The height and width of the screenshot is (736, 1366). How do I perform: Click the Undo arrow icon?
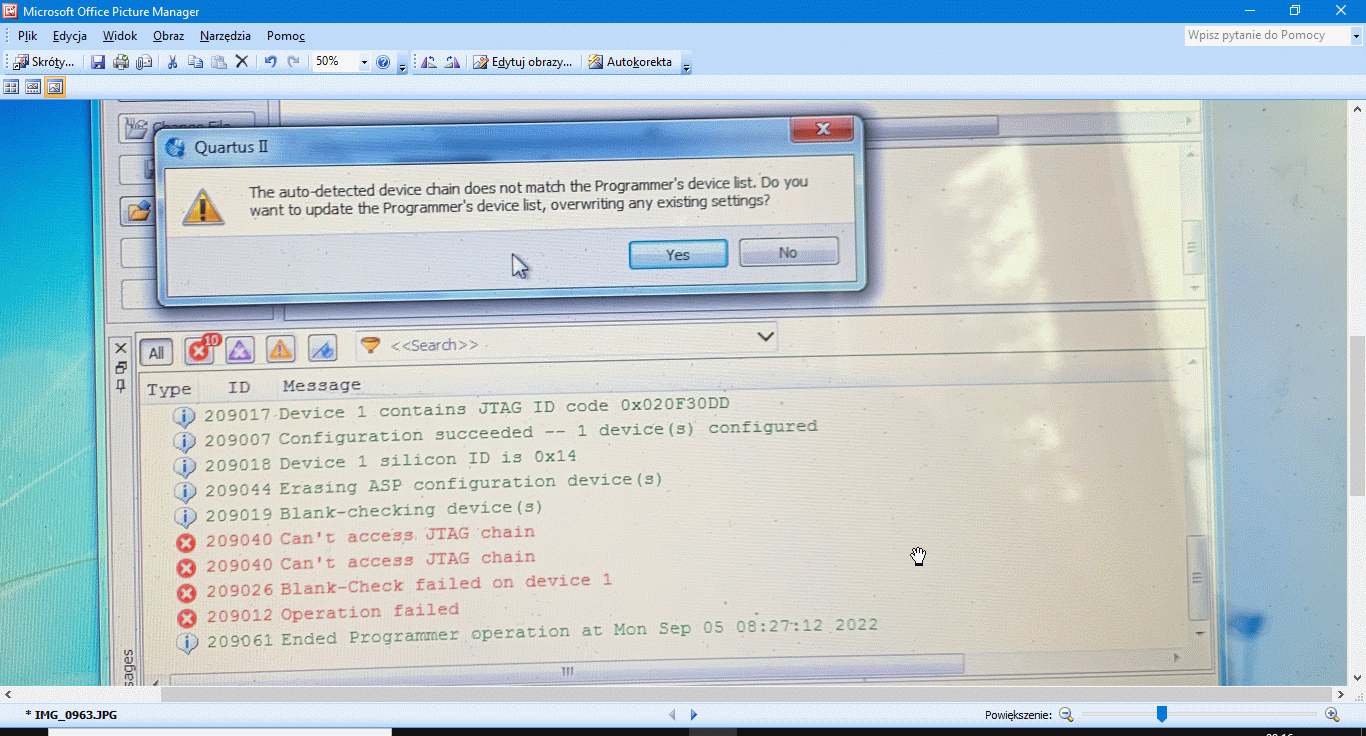270,62
